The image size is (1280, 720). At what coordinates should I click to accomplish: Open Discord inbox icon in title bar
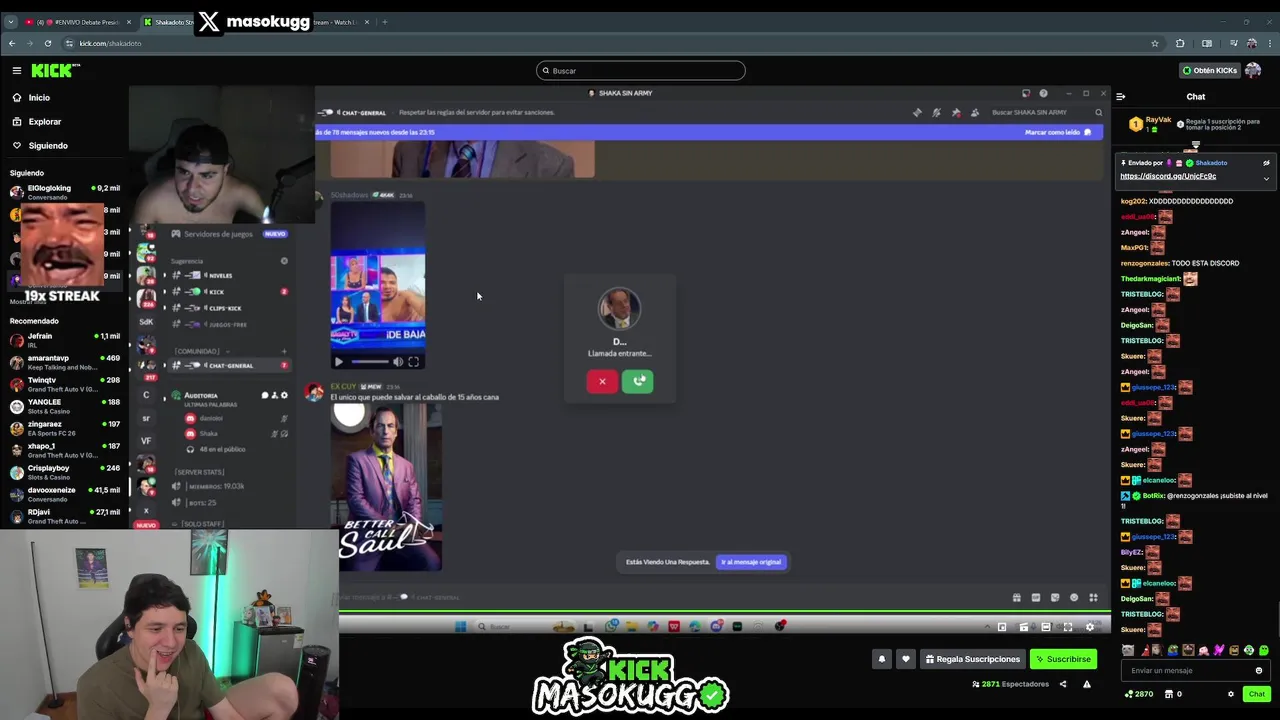1025,93
